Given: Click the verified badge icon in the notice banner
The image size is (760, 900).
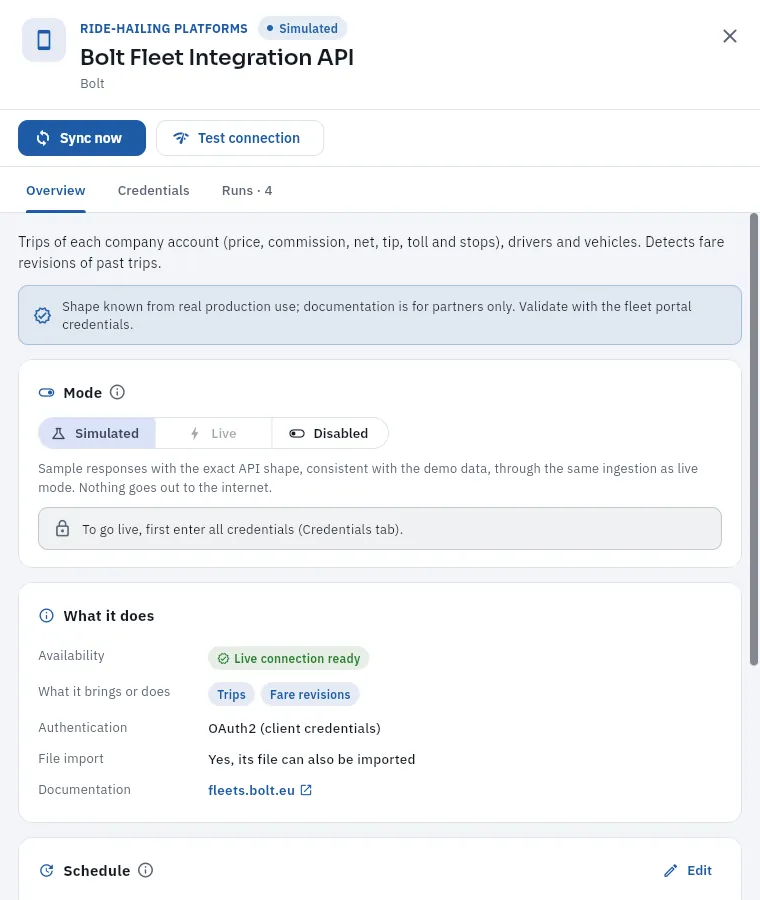Looking at the screenshot, I should [x=42, y=315].
